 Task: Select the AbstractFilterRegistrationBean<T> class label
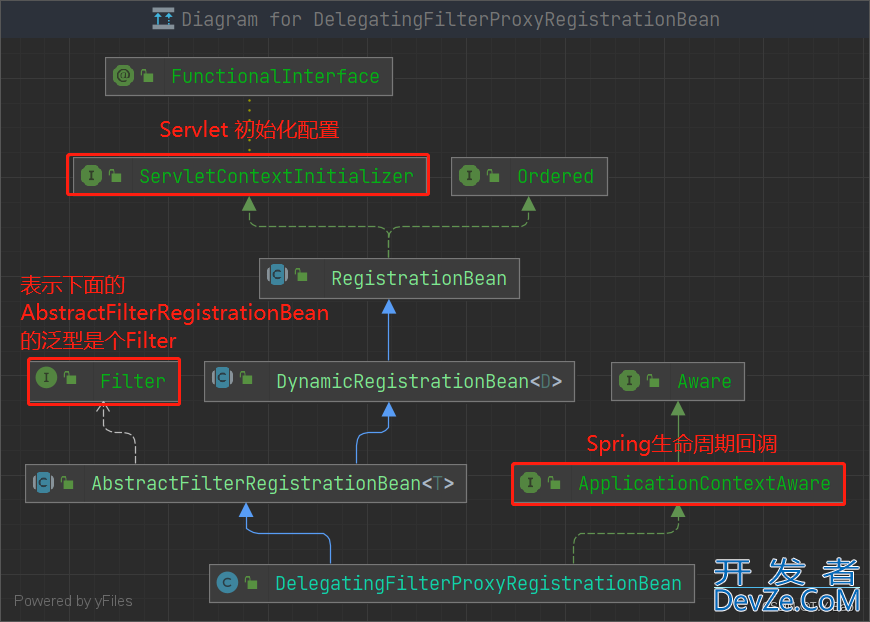click(272, 483)
